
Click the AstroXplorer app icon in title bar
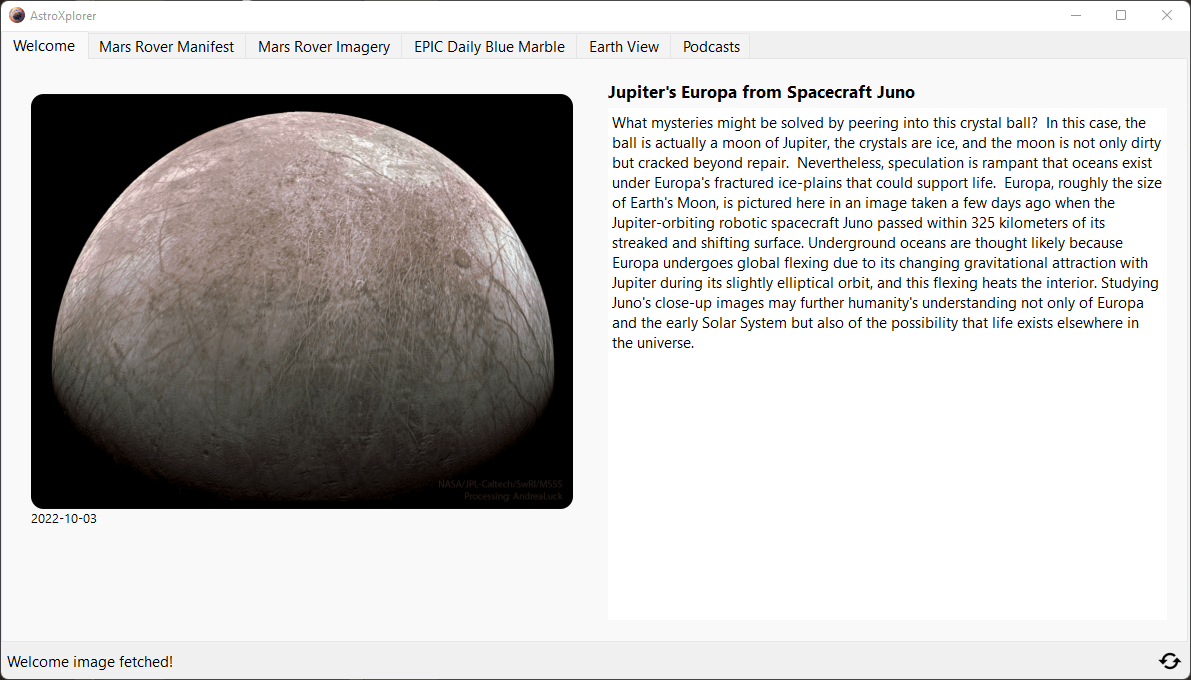point(17,15)
